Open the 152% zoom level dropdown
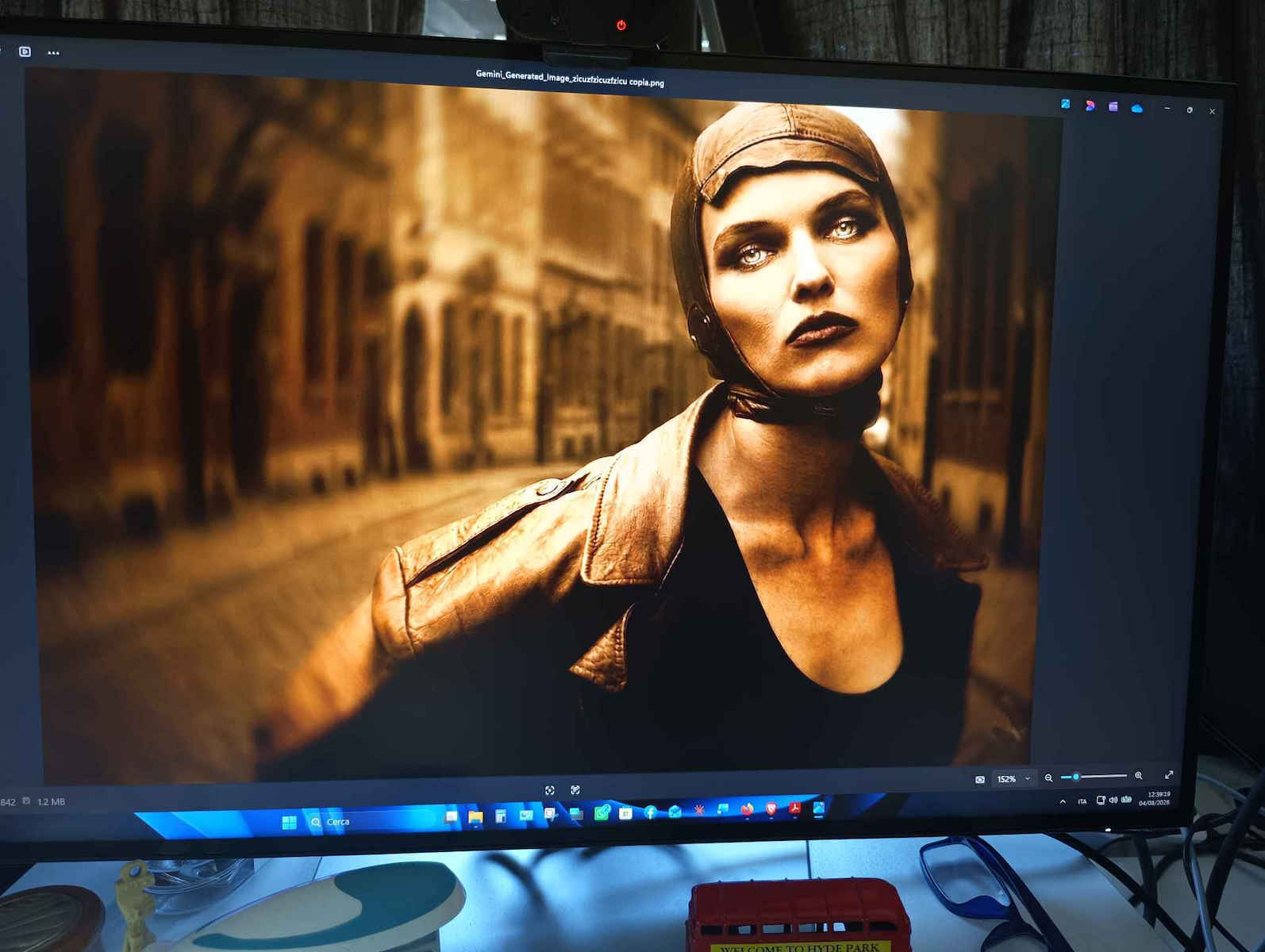Screen dimensions: 1265x952 point(1013,779)
